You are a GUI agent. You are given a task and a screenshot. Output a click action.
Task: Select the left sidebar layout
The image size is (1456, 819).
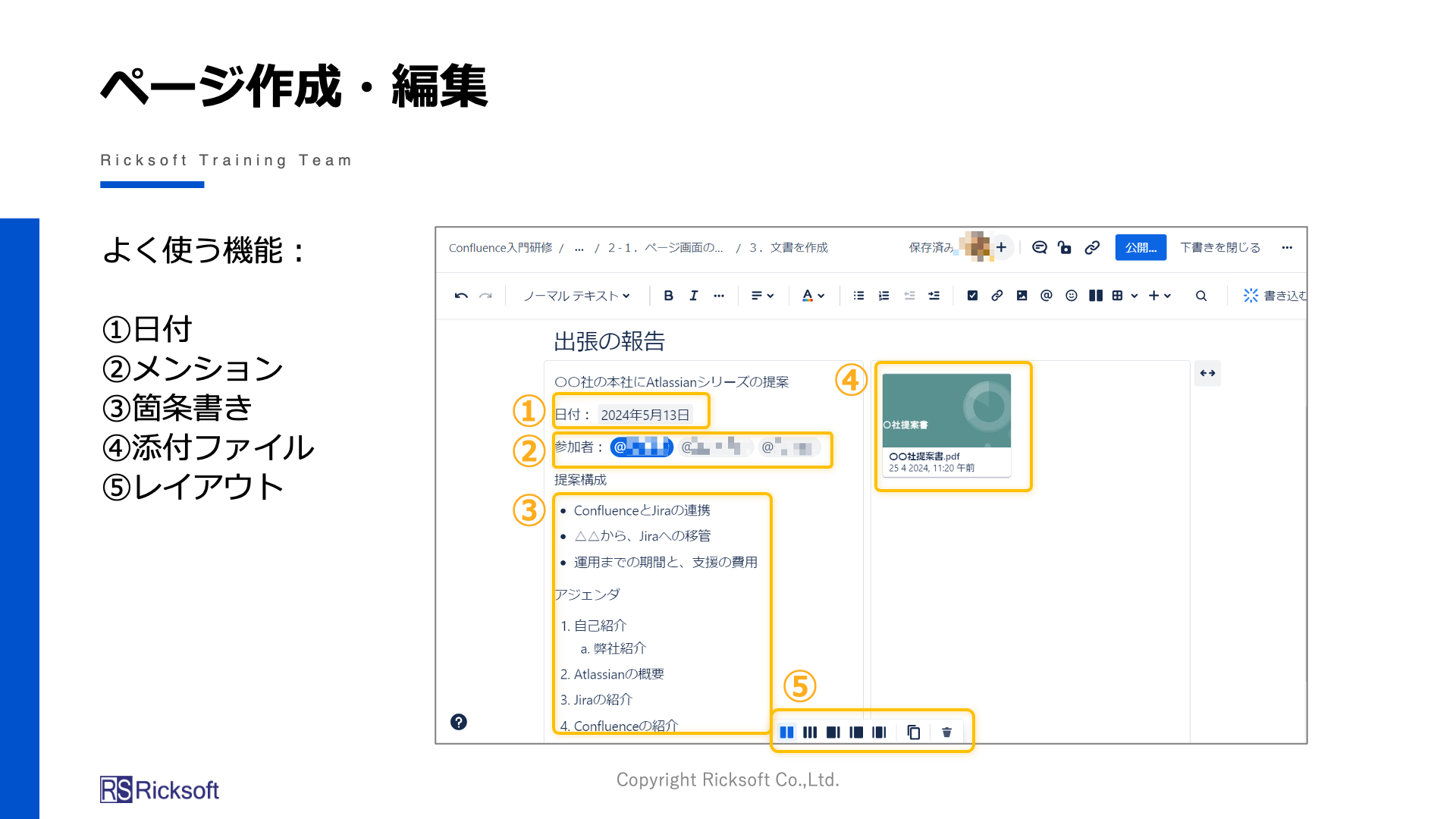coord(856,733)
